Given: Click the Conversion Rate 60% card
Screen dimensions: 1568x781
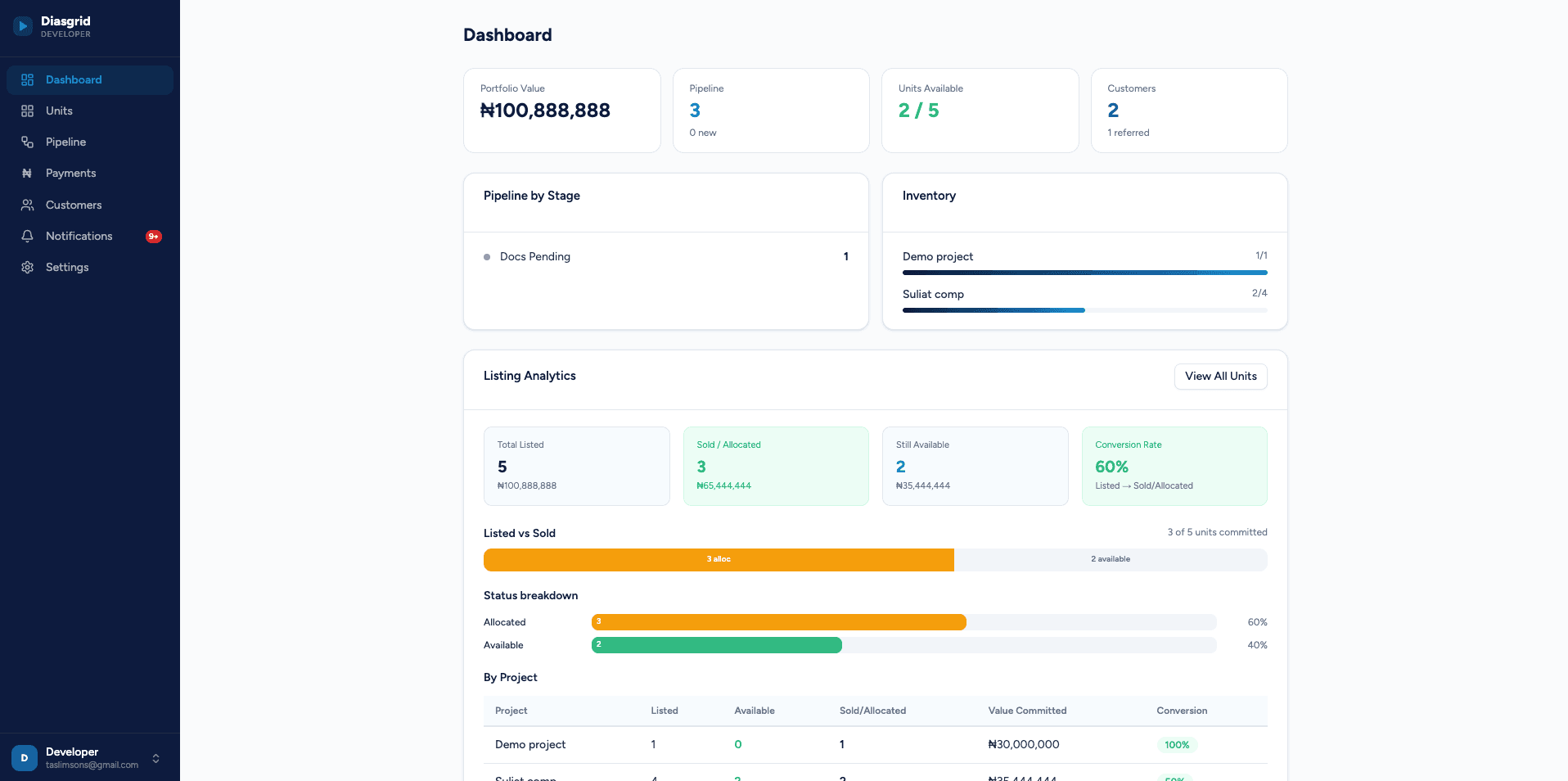Looking at the screenshot, I should click(x=1174, y=466).
